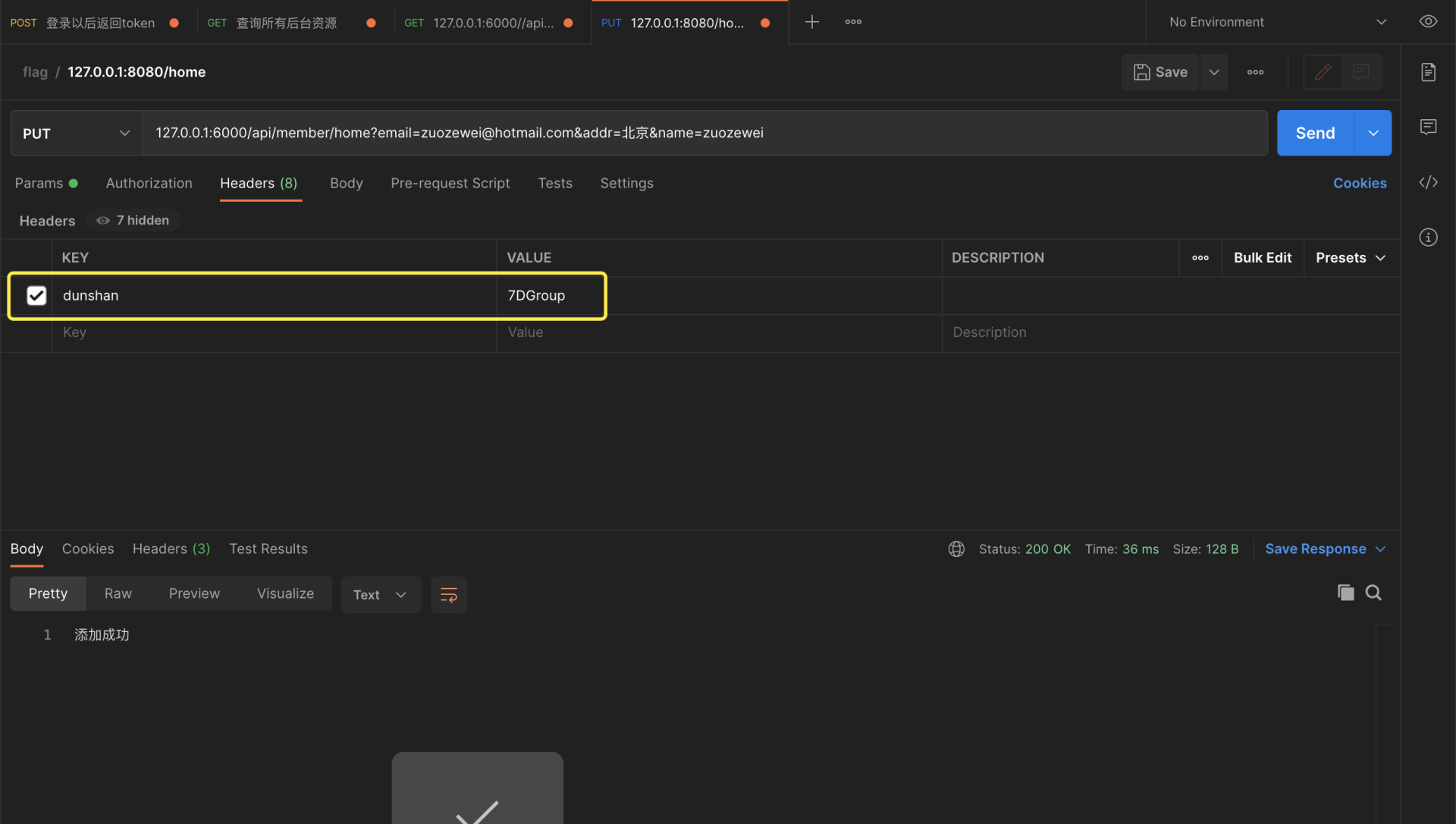The image size is (1456, 824).
Task: Open the Settings tab
Action: point(626,183)
